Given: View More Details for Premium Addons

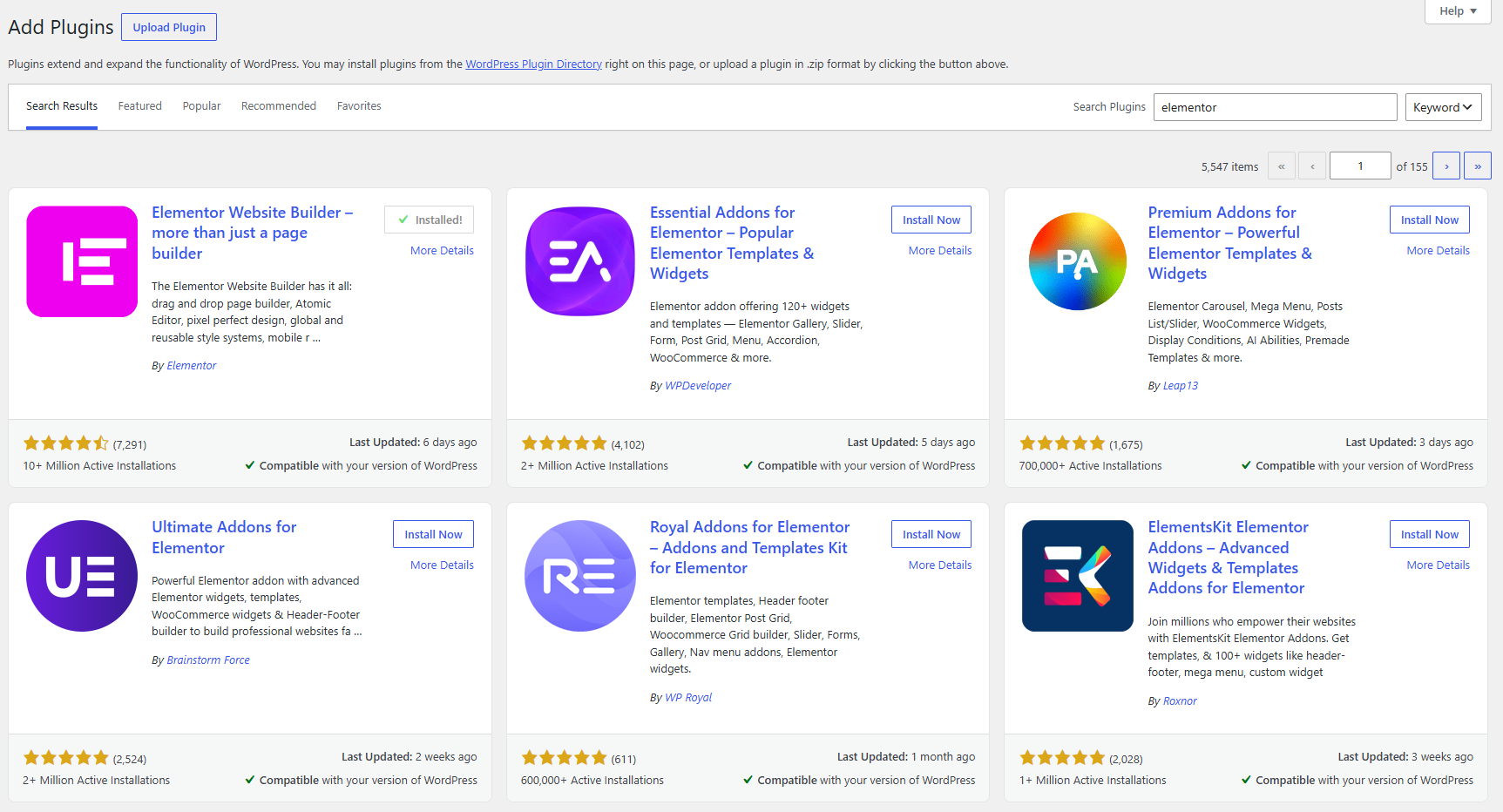Looking at the screenshot, I should click(x=1438, y=251).
